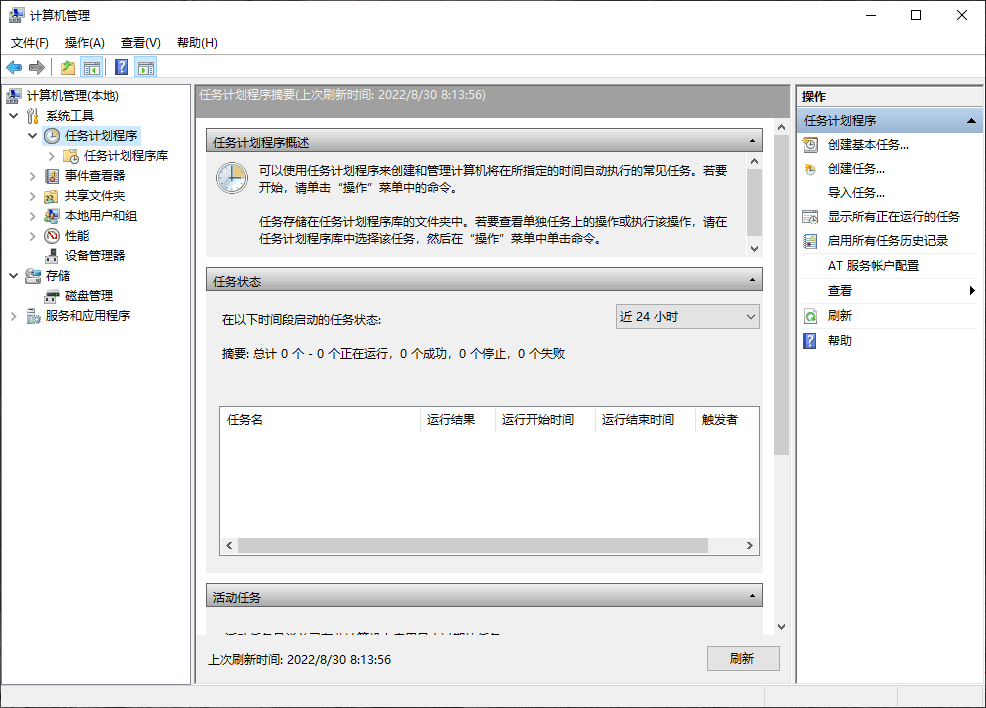Screen dimensions: 986x708
Task: Click the 共享文件夹 icon in tree
Action: [52, 196]
